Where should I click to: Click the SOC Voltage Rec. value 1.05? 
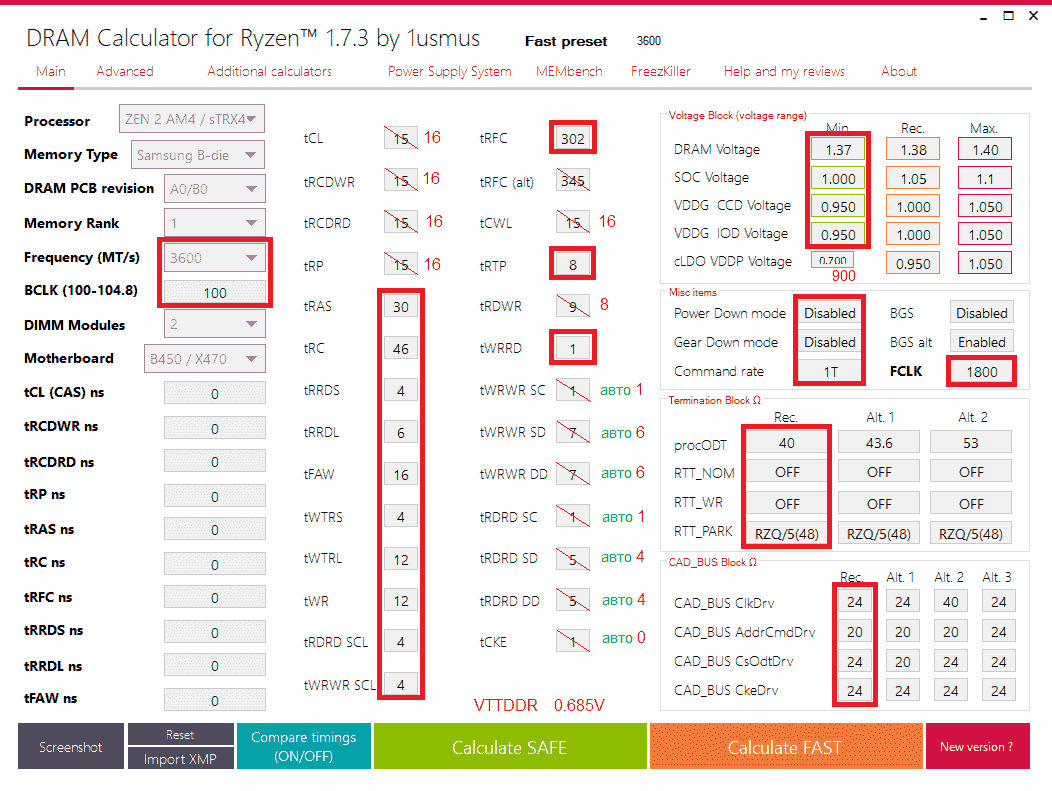[x=913, y=178]
